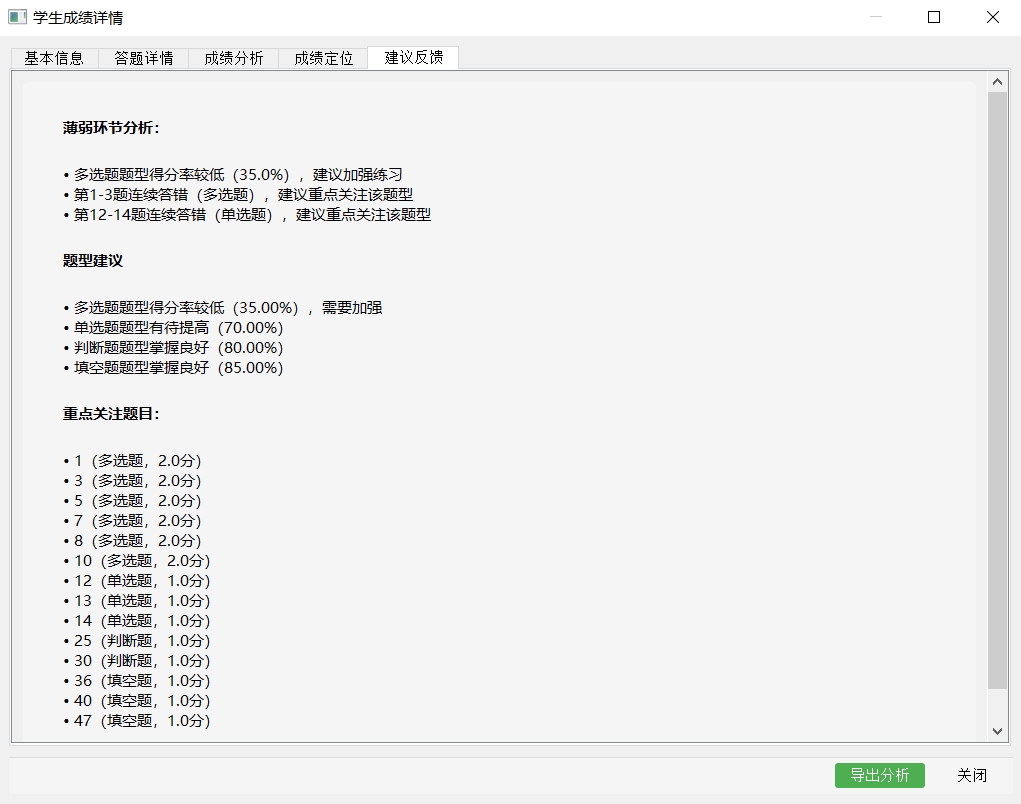The image size is (1021, 804).
Task: Click the 重点关注题目 heading text
Action: pyautogui.click(x=111, y=414)
